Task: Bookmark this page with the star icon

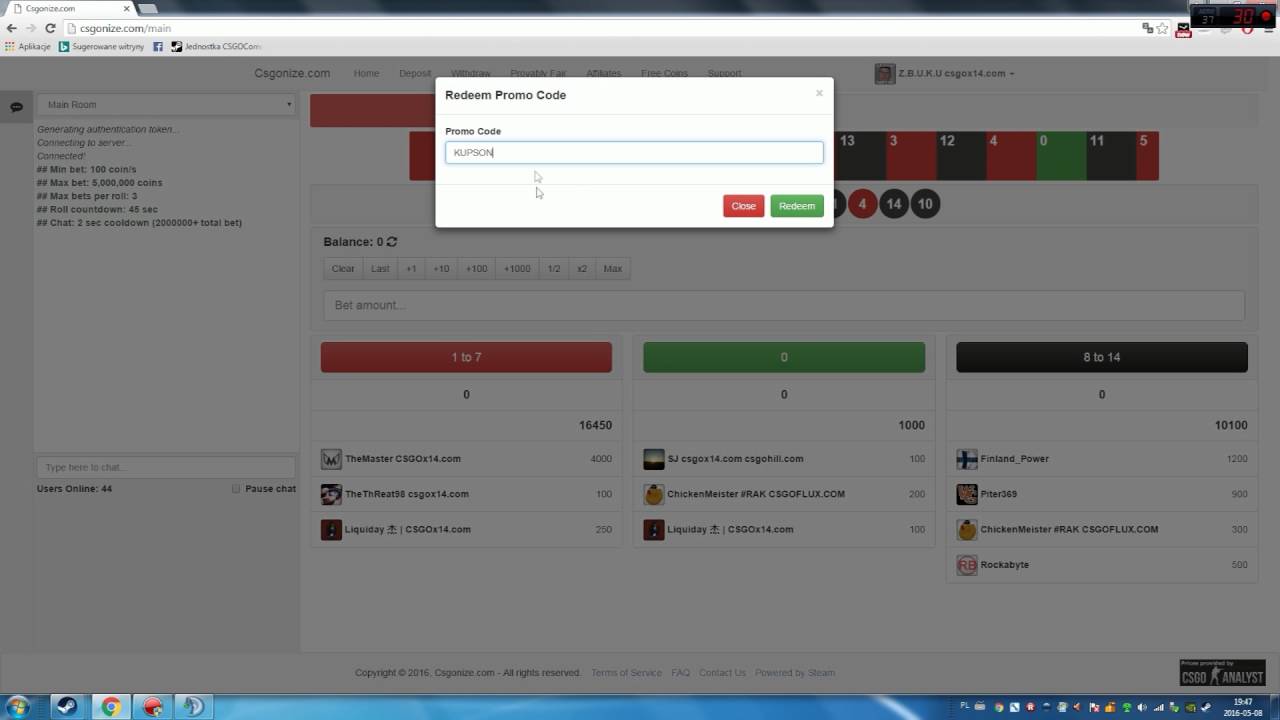Action: [1162, 28]
